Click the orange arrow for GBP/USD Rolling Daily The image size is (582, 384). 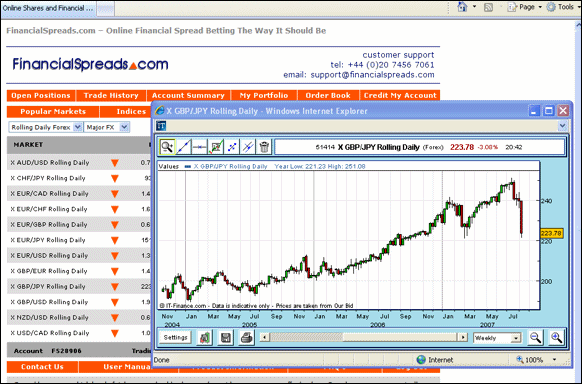pyautogui.click(x=115, y=302)
